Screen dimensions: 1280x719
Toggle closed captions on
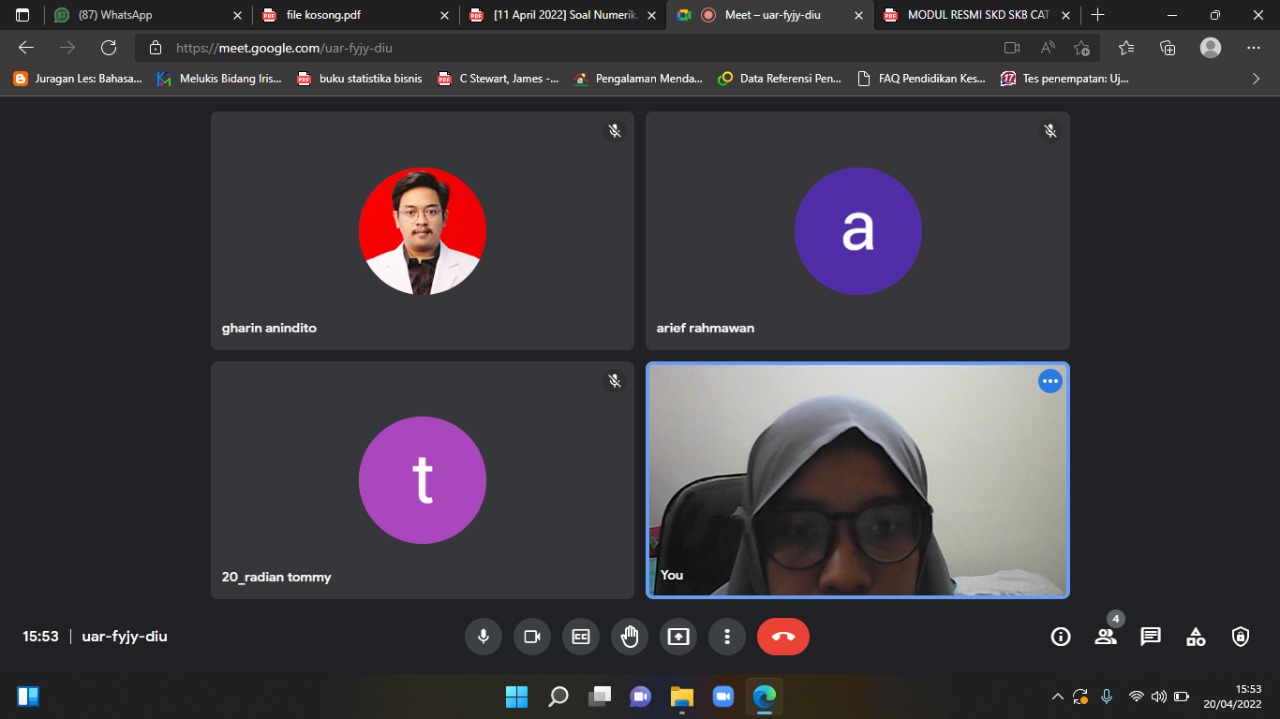pos(581,637)
